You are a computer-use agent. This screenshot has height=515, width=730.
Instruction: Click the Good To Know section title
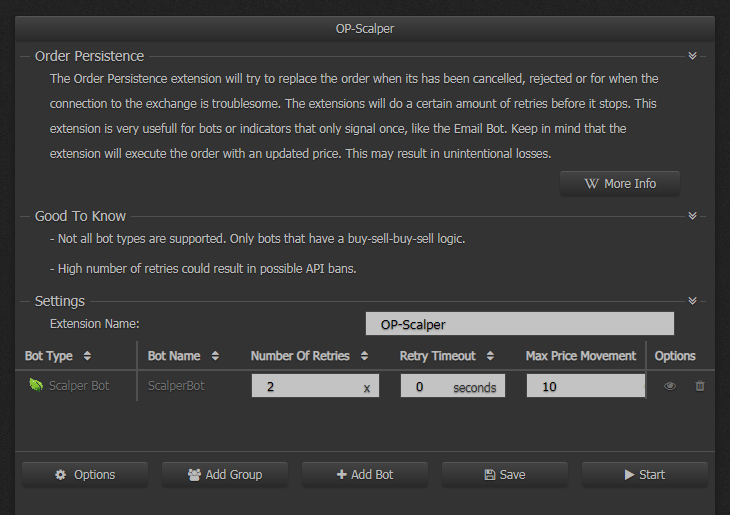pyautogui.click(x=80, y=216)
